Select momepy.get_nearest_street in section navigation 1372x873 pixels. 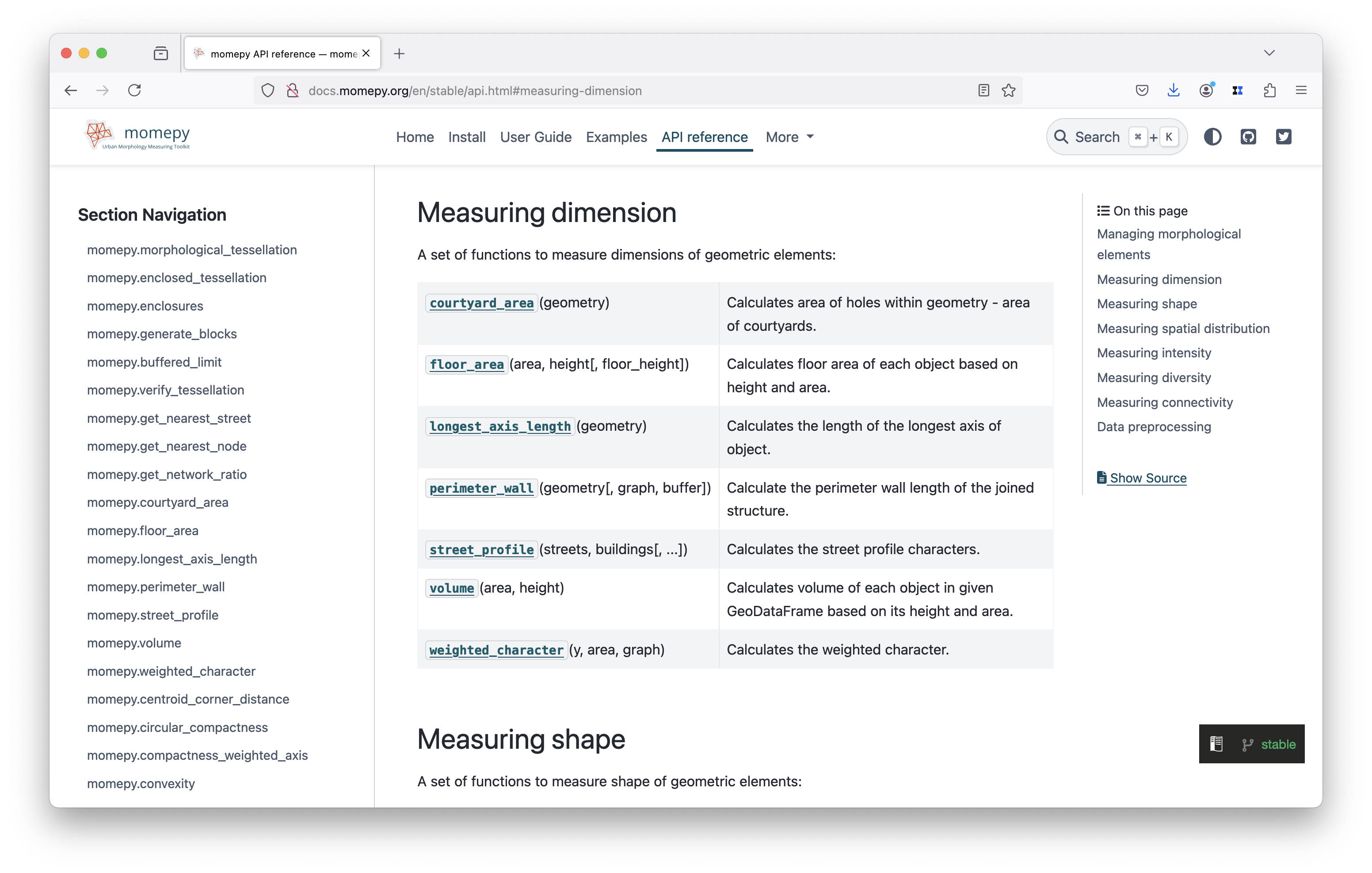pyautogui.click(x=169, y=418)
